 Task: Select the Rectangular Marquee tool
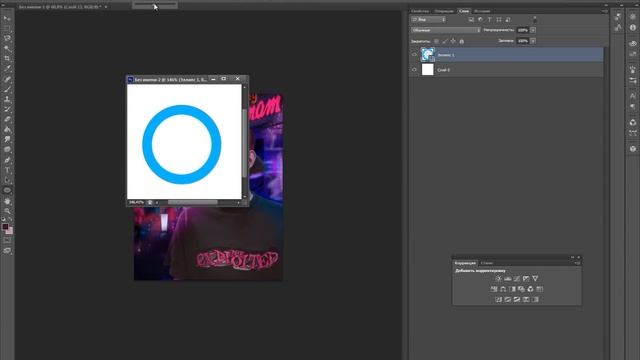point(7,29)
